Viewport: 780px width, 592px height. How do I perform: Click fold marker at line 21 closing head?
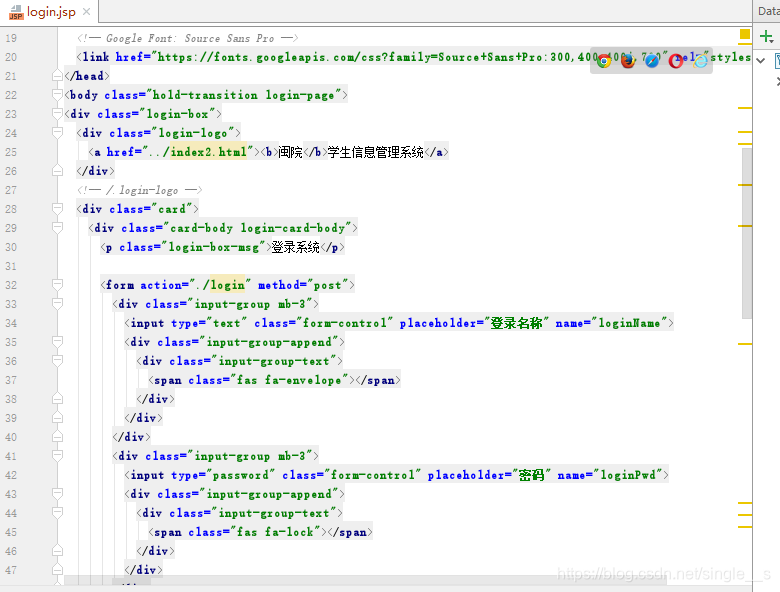click(57, 76)
